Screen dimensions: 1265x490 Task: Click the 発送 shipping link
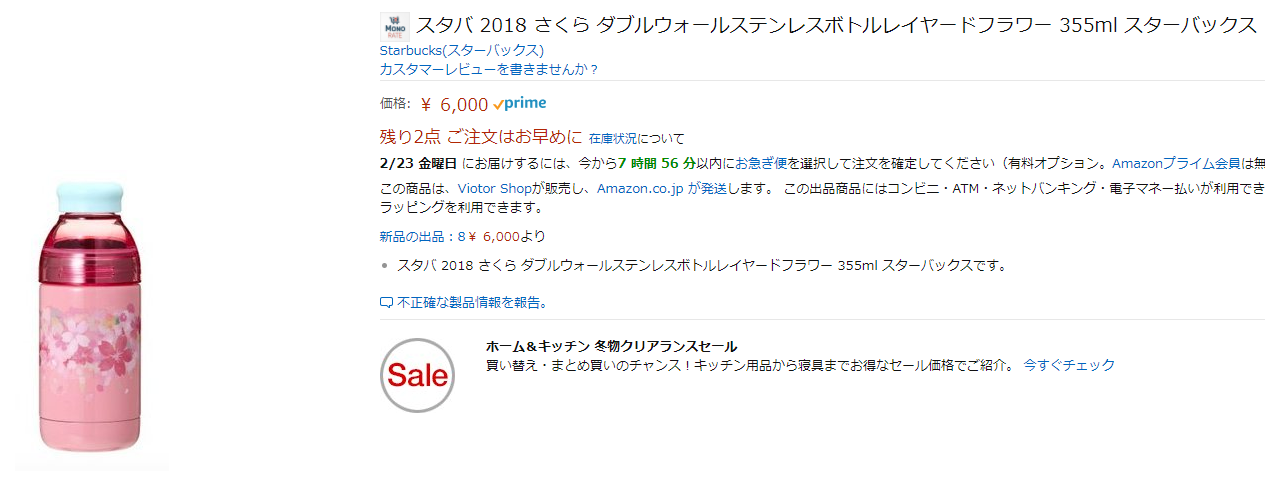coord(714,188)
